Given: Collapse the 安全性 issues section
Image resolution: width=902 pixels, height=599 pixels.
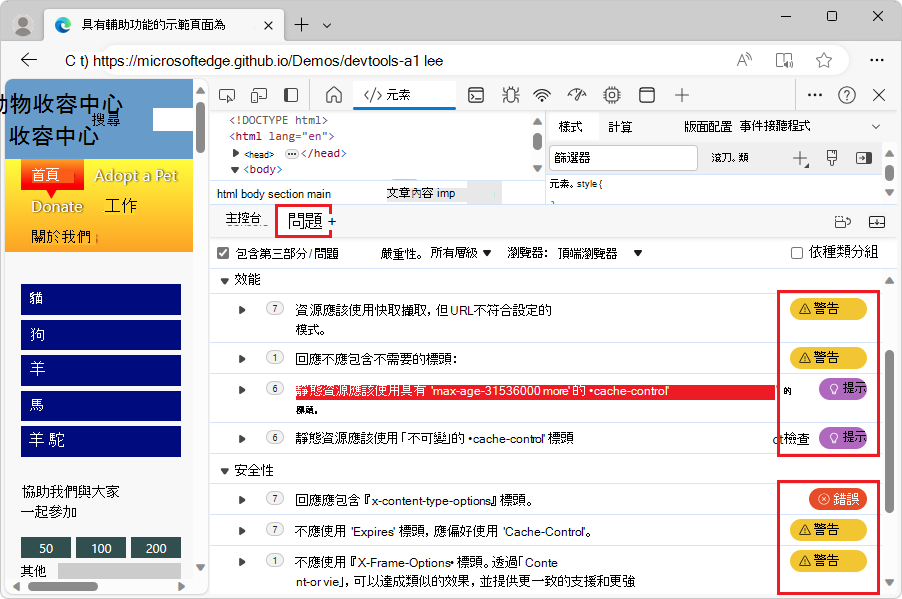Looking at the screenshot, I should tap(224, 470).
